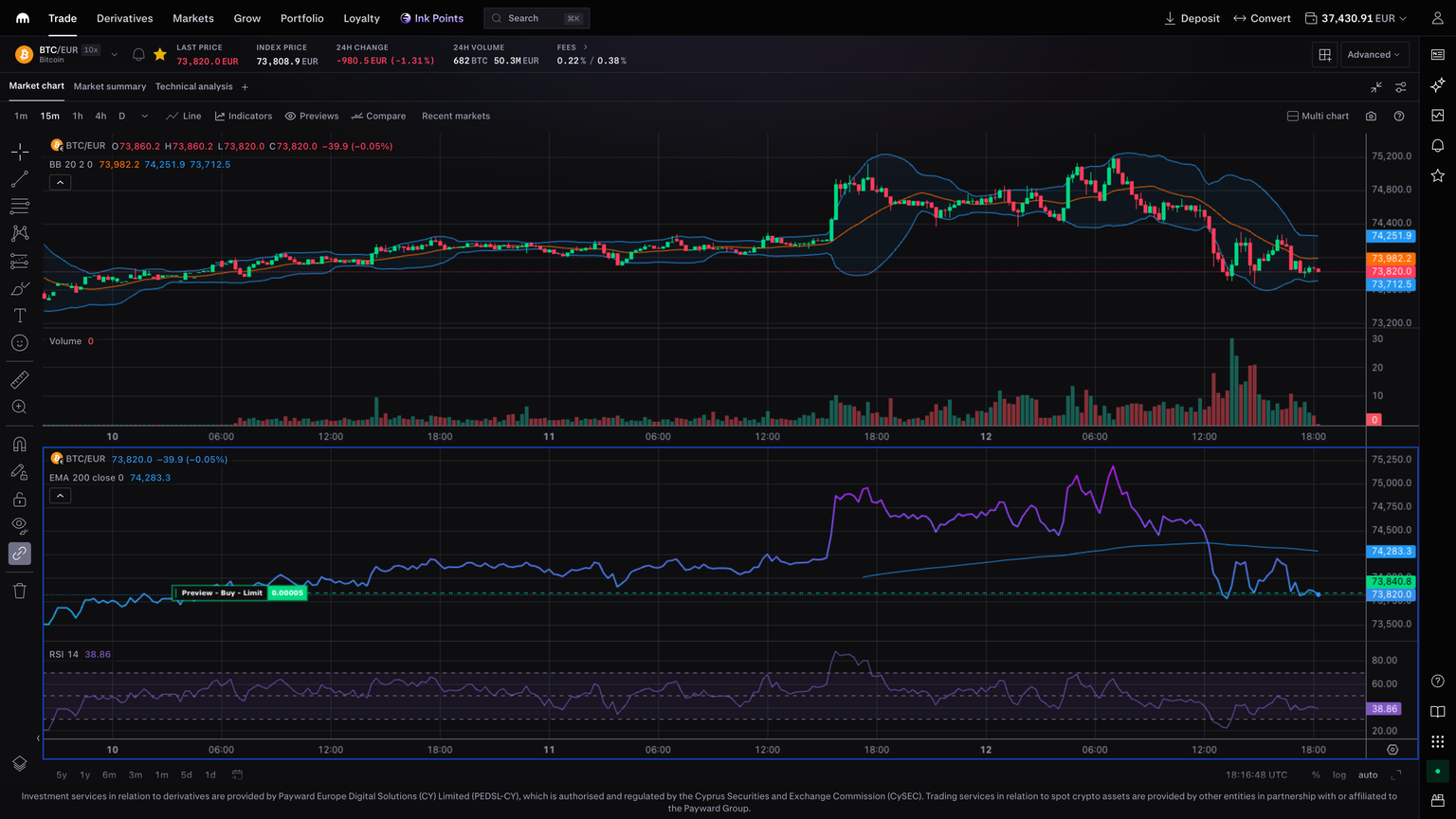
Task: Collapse the BB indicator legend
Action: 60,182
